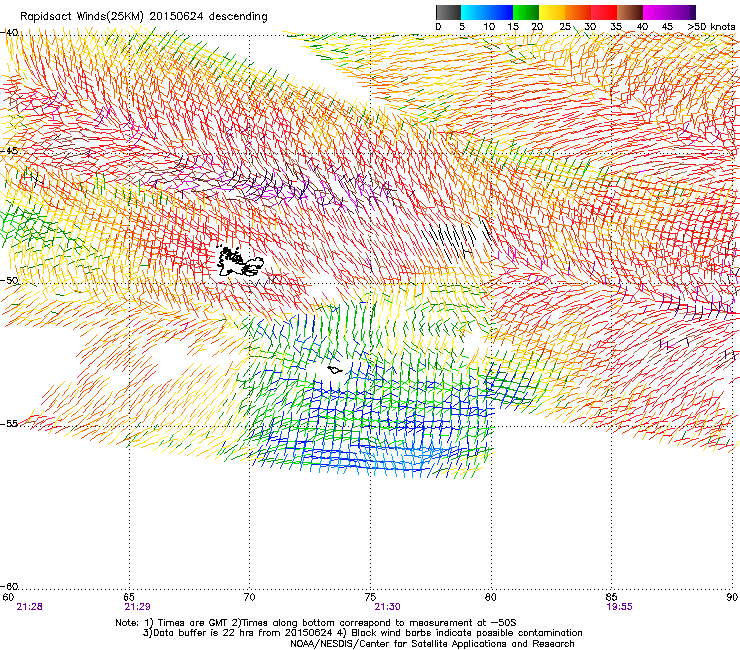Click the '19:55' pass time label
The width and height of the screenshot is (740, 650).
click(619, 607)
